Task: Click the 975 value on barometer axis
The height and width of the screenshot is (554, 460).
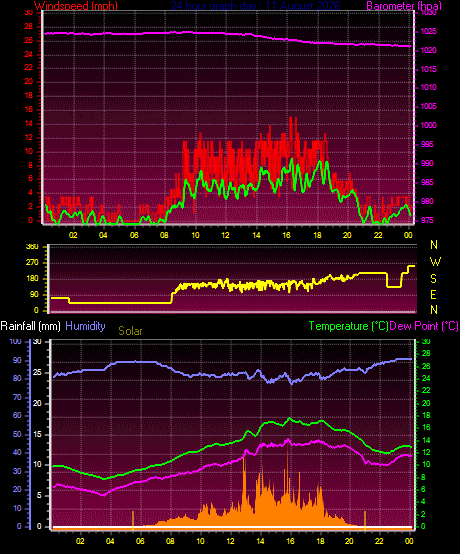Action: coord(427,220)
